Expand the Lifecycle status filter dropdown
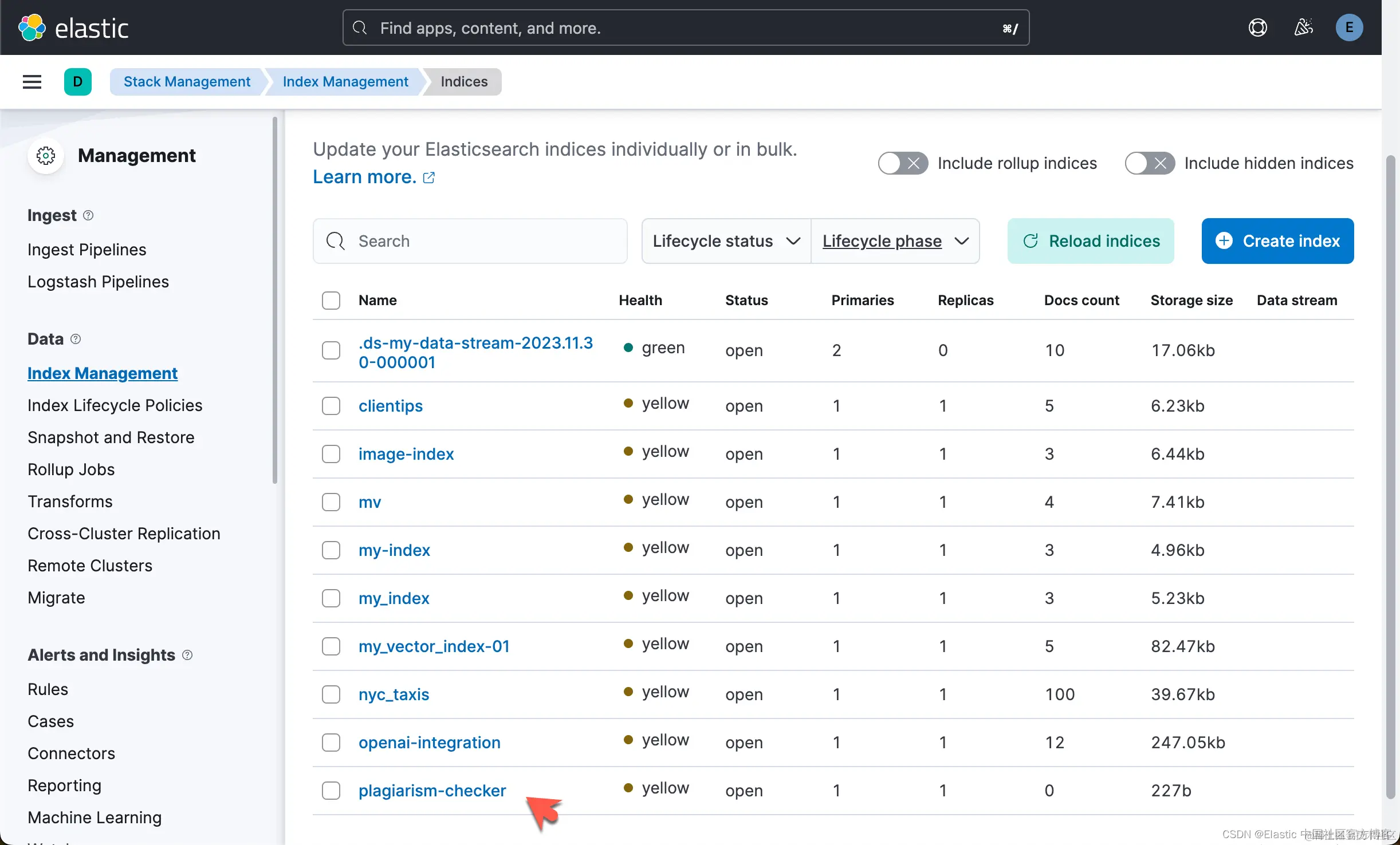Screen dimensions: 1400x845 726,241
